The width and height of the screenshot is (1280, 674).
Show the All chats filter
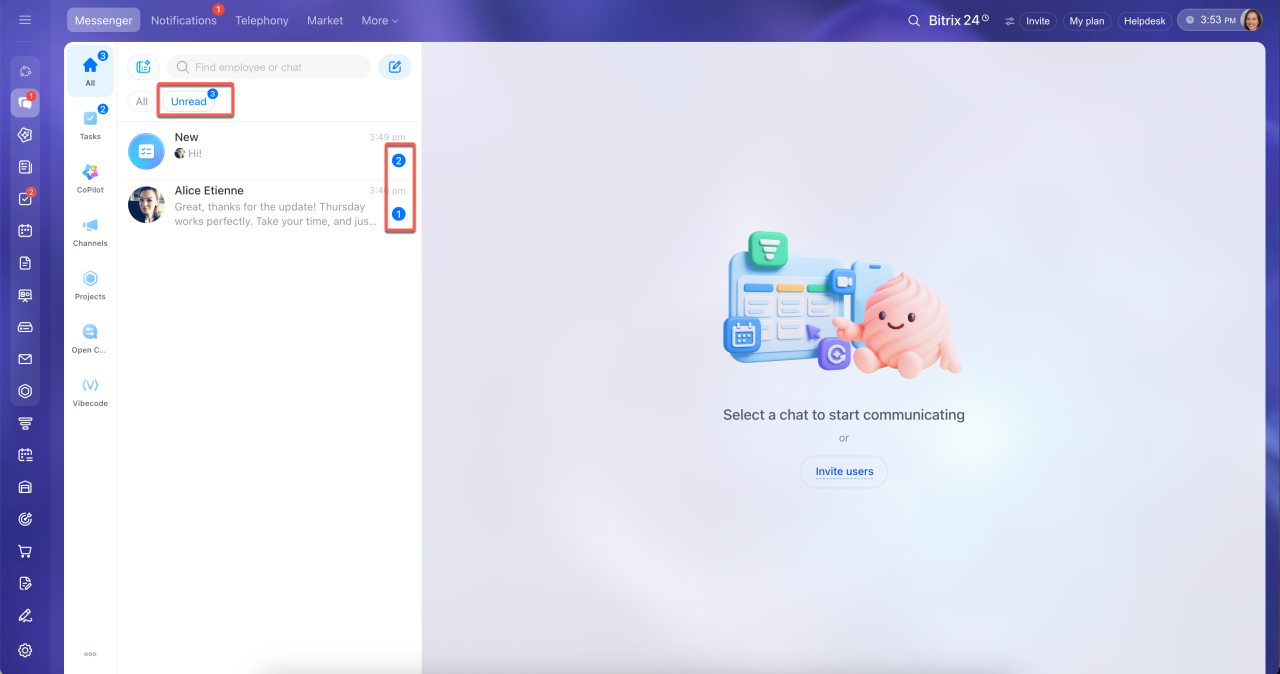pyautogui.click(x=142, y=102)
